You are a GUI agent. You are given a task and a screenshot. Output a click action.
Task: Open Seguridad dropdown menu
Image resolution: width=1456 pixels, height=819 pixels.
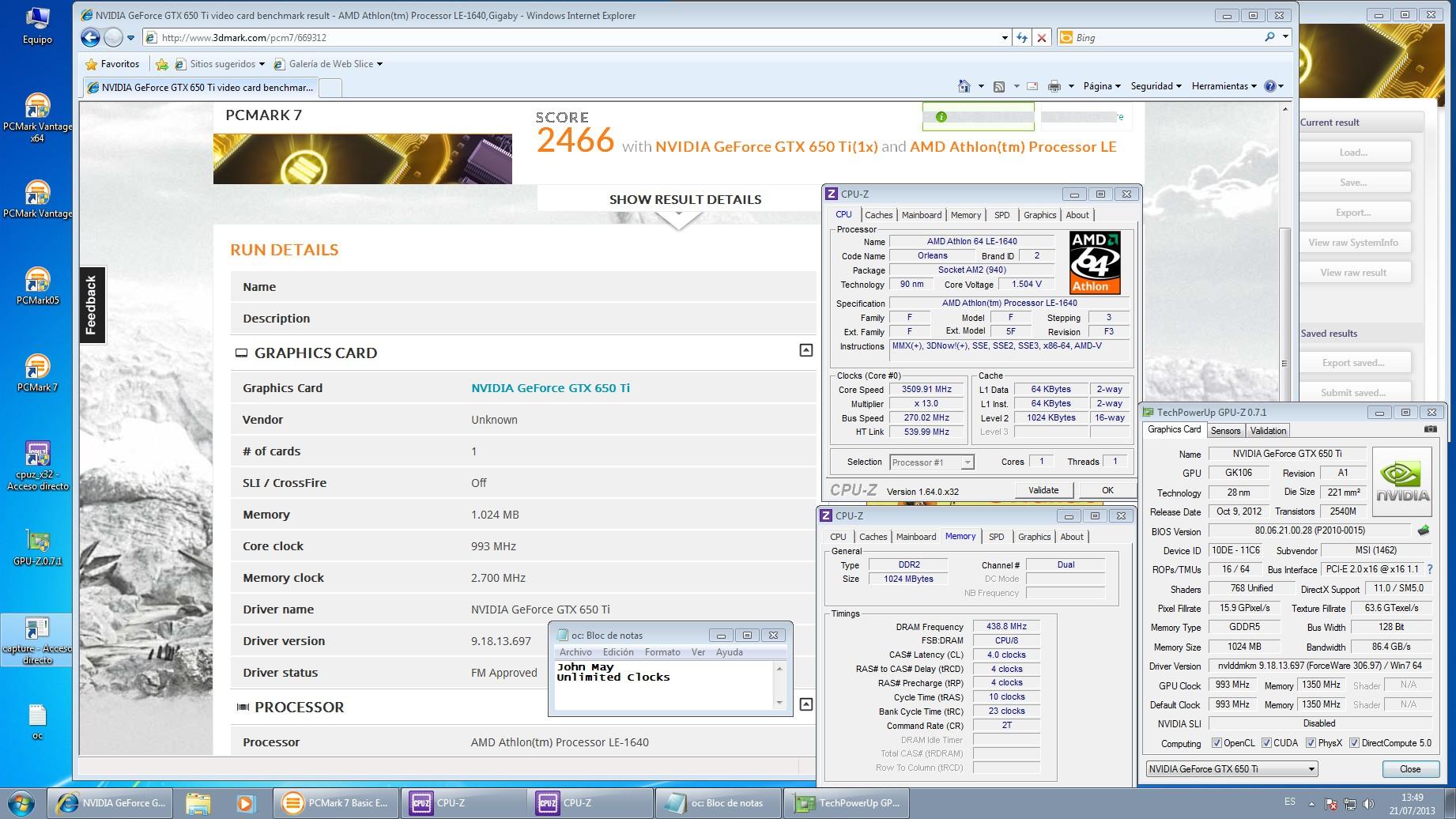click(x=1156, y=86)
